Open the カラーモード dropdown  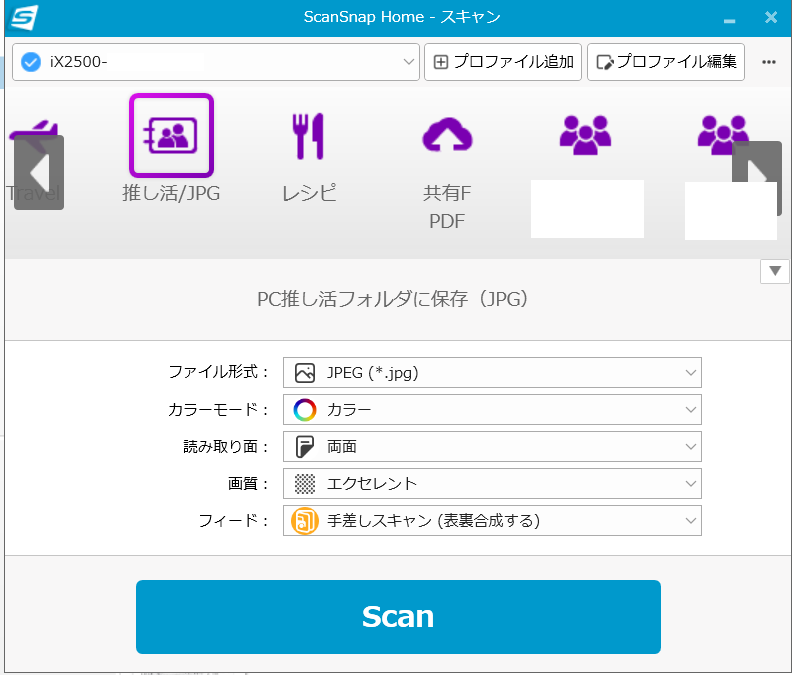click(492, 410)
